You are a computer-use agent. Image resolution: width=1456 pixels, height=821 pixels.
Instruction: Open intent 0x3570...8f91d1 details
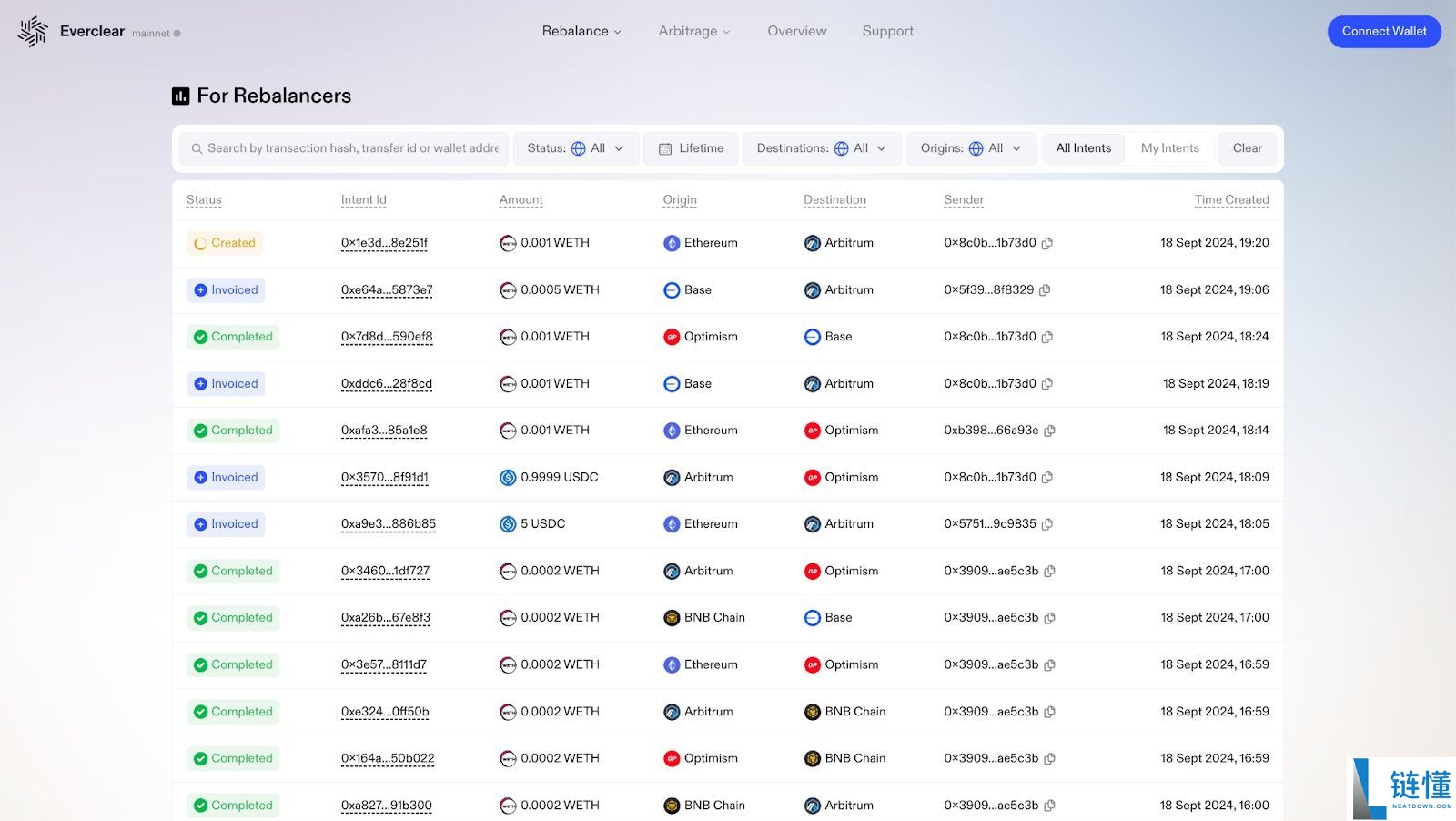[385, 478]
